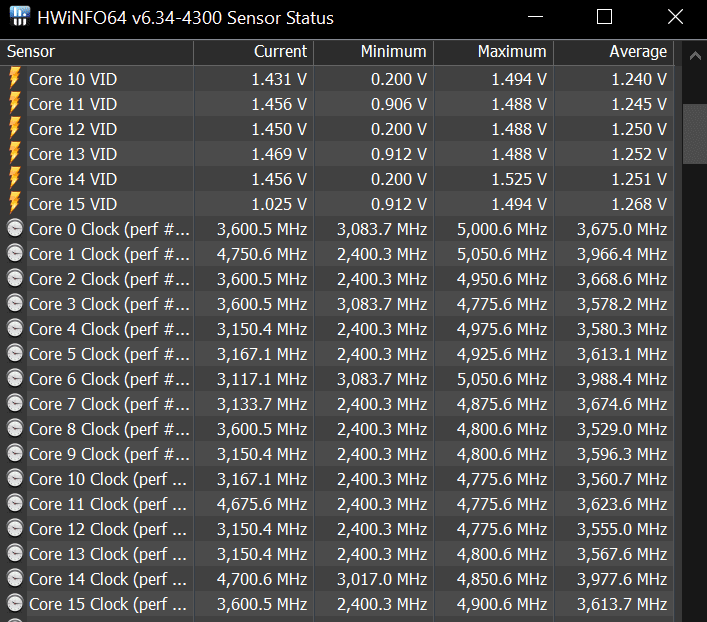Click the vertical scrollbar thumb
The height and width of the screenshot is (622, 707).
tap(695, 133)
